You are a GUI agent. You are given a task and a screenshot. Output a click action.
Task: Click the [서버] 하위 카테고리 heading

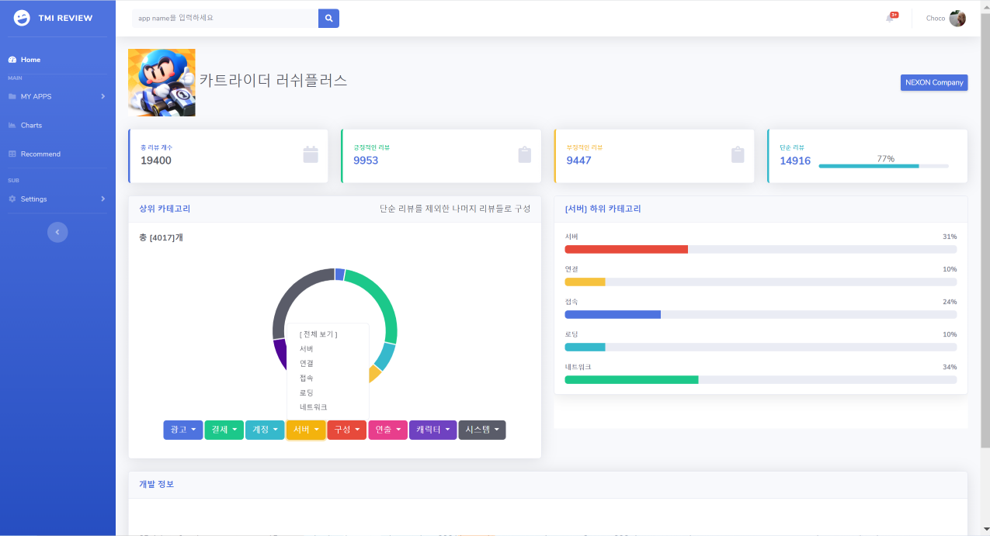[603, 209]
